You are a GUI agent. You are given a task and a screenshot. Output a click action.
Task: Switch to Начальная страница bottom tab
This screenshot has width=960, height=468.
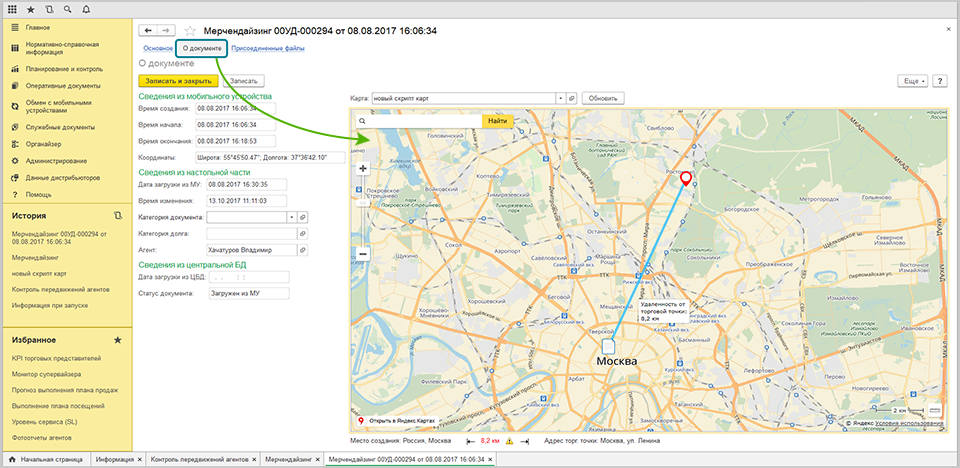[46, 459]
